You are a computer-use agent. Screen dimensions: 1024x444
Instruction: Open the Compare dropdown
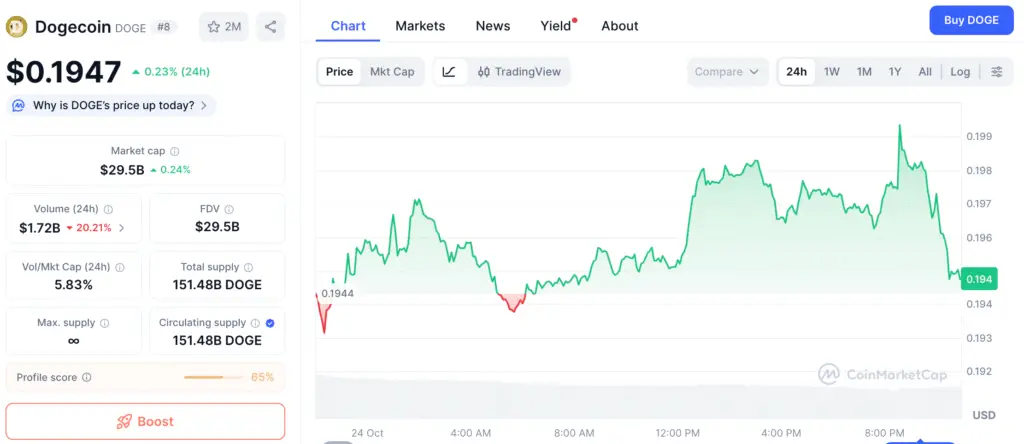[727, 72]
